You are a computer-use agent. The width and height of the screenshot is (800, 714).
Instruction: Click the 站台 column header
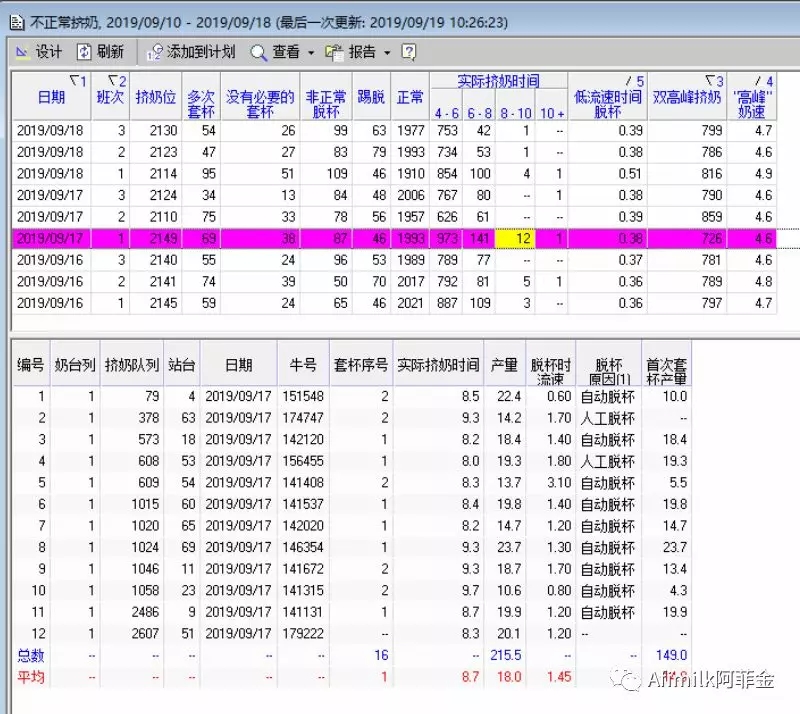click(182, 364)
